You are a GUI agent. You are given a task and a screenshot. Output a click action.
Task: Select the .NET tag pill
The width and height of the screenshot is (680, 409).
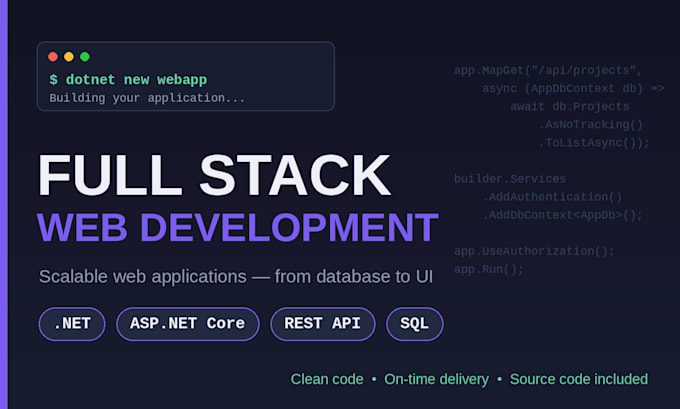(x=72, y=324)
